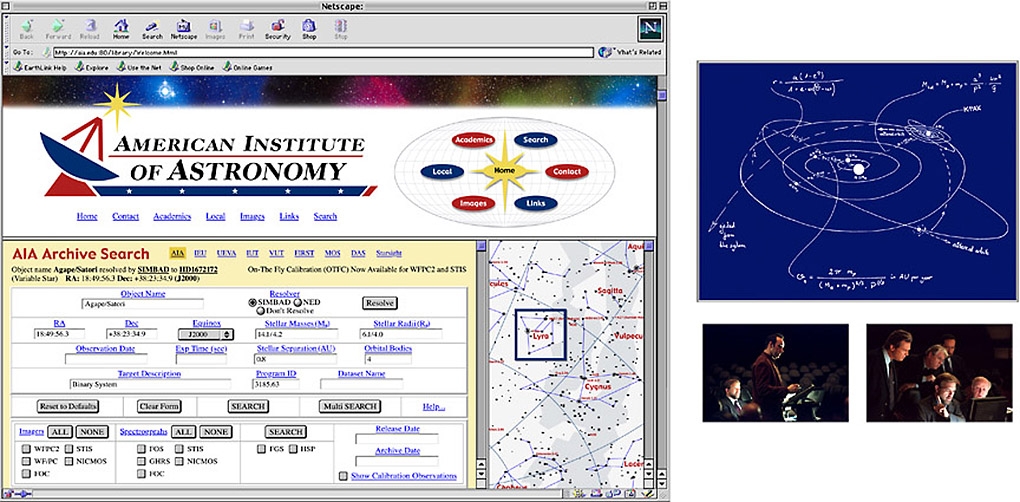Viewport: 1020px width, 502px height.
Task: Click the Local oval on the star map
Action: 442,172
